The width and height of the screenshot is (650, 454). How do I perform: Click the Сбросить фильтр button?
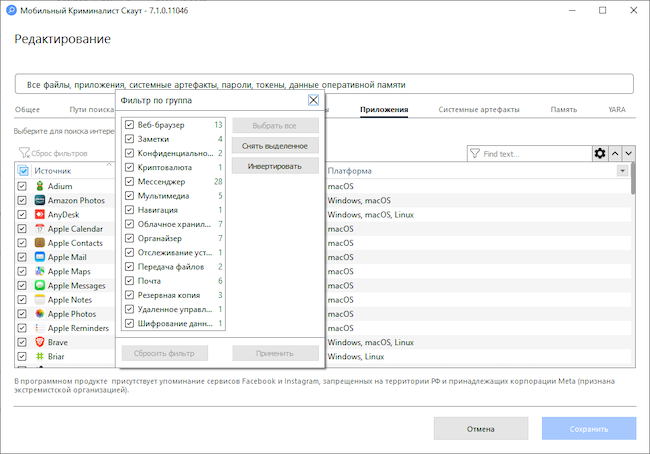point(164,353)
